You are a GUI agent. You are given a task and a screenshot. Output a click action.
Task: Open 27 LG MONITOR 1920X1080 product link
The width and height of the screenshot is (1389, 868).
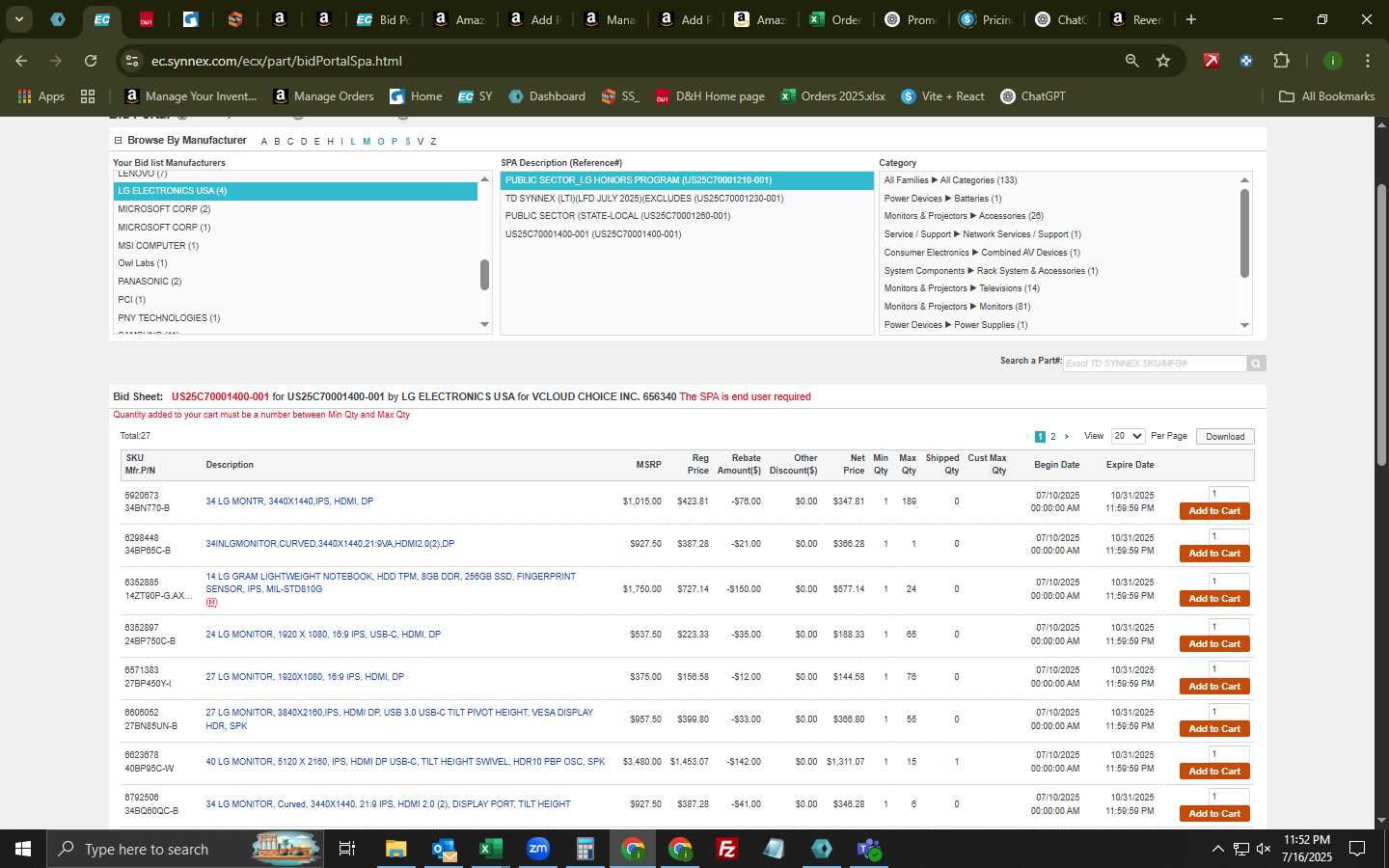click(305, 677)
